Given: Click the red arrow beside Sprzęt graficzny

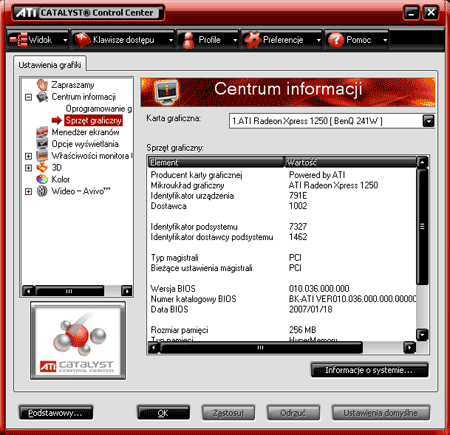Looking at the screenshot, I should pyautogui.click(x=57, y=120).
